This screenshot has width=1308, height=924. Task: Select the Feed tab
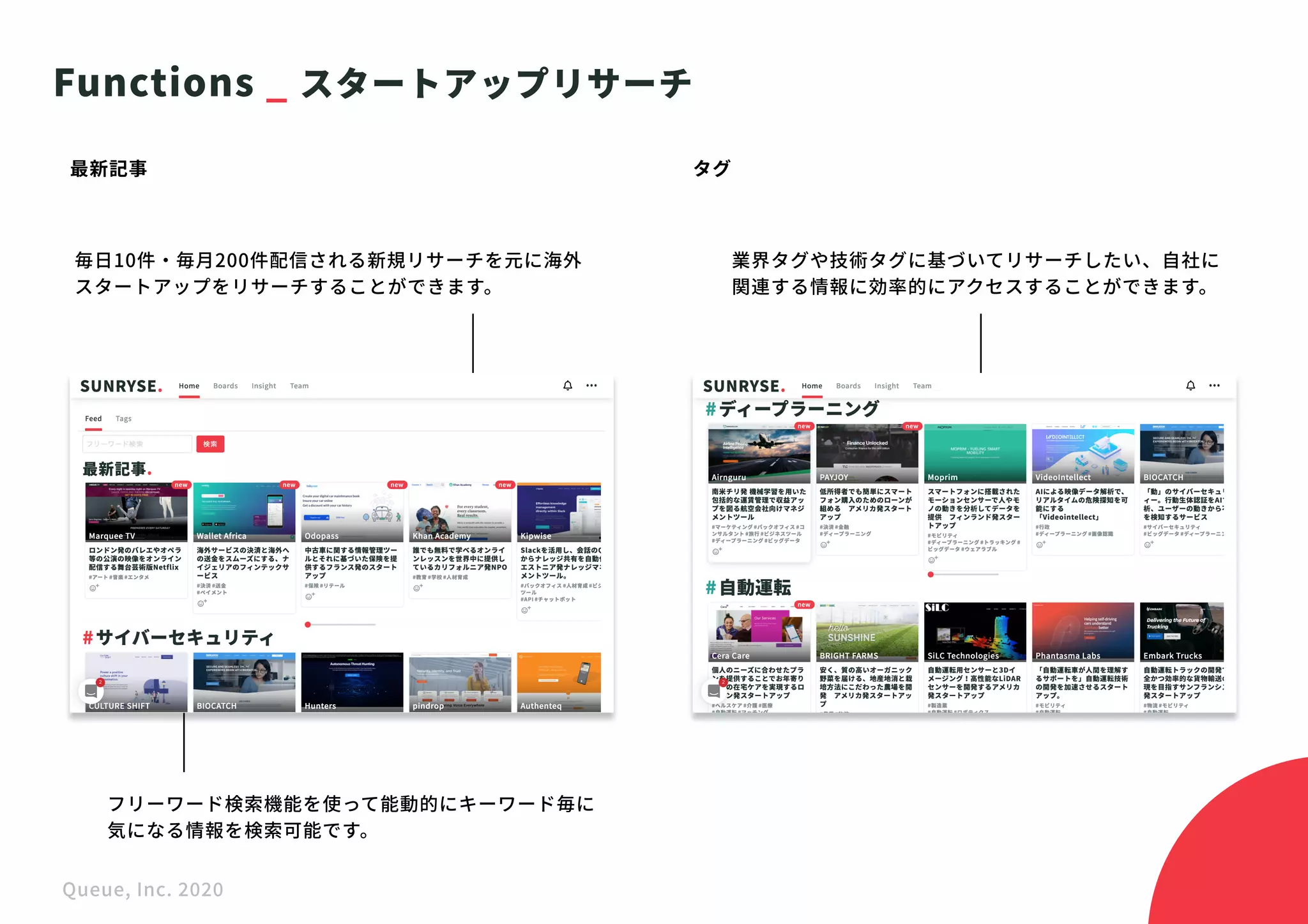tap(93, 419)
